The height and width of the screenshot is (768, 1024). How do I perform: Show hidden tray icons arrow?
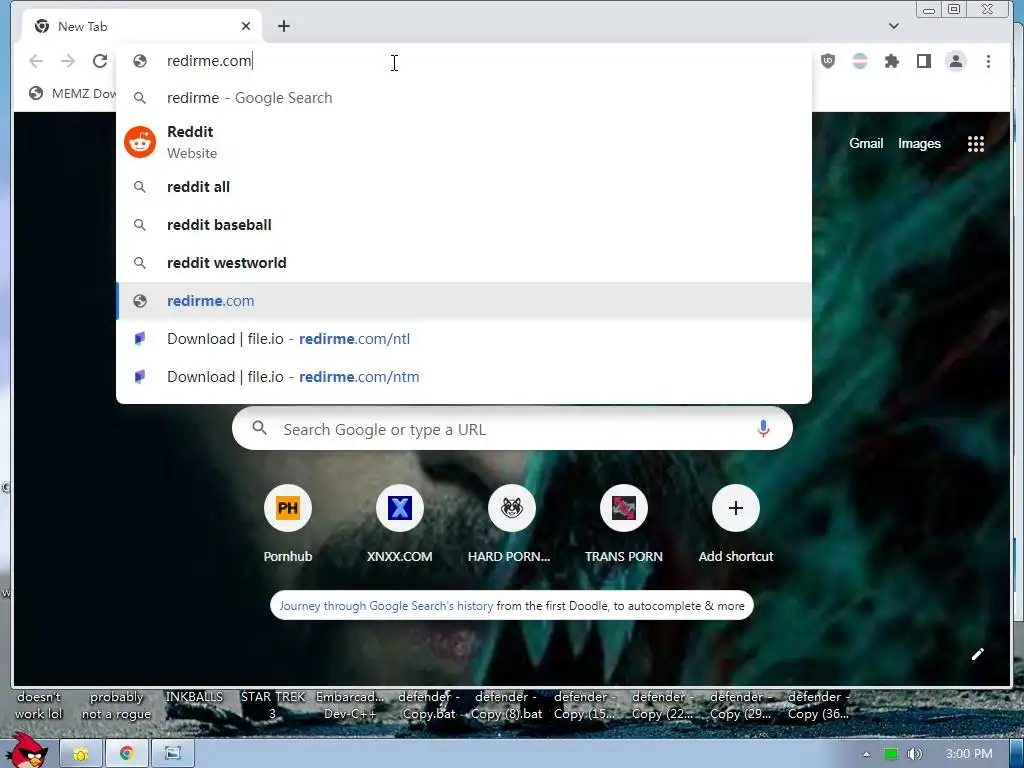[x=866, y=754]
